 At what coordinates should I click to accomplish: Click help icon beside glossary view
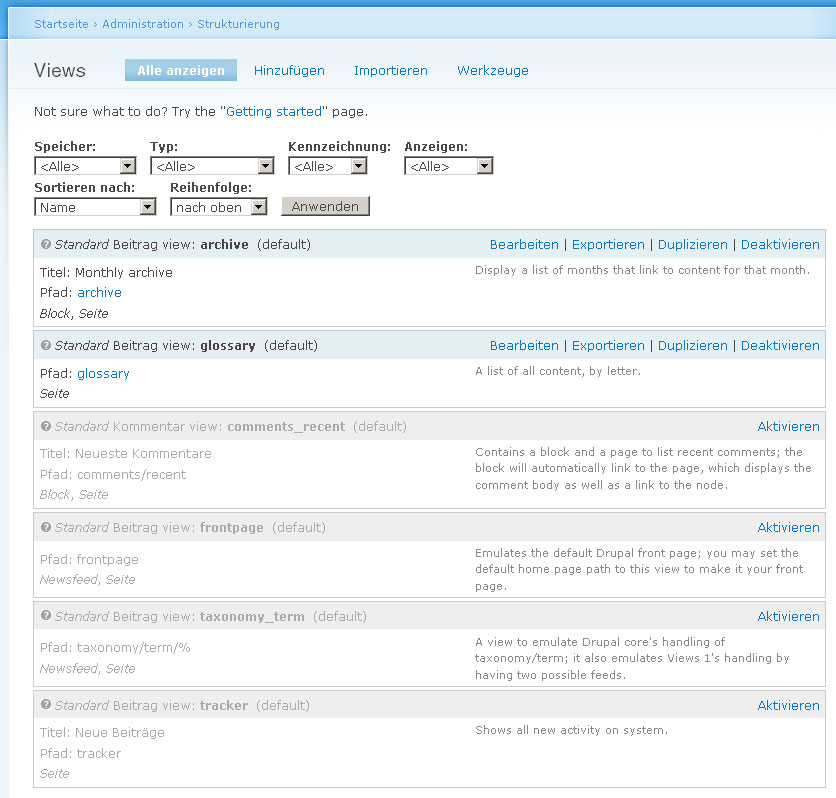46,345
